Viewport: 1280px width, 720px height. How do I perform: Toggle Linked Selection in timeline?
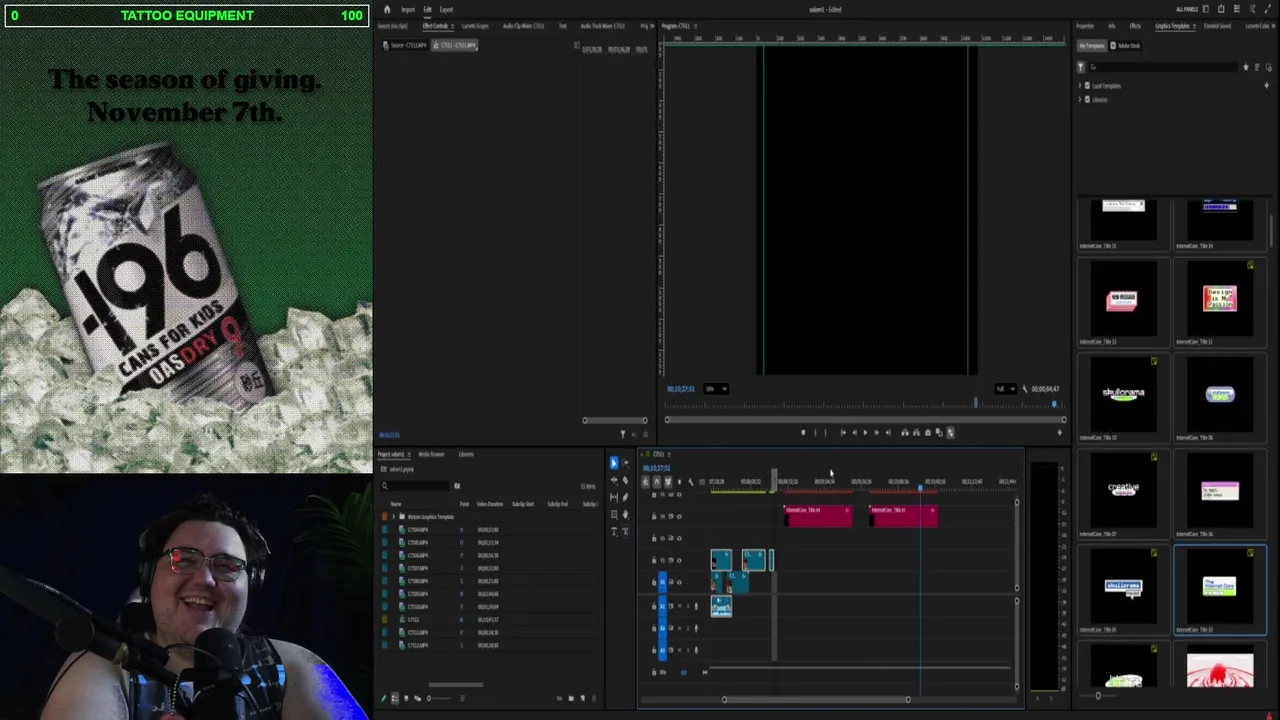(668, 482)
